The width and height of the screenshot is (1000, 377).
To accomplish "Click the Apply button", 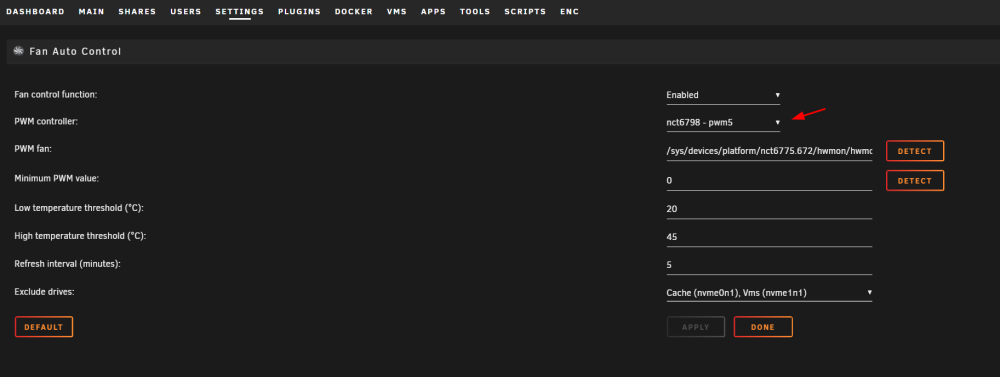I will pyautogui.click(x=696, y=327).
